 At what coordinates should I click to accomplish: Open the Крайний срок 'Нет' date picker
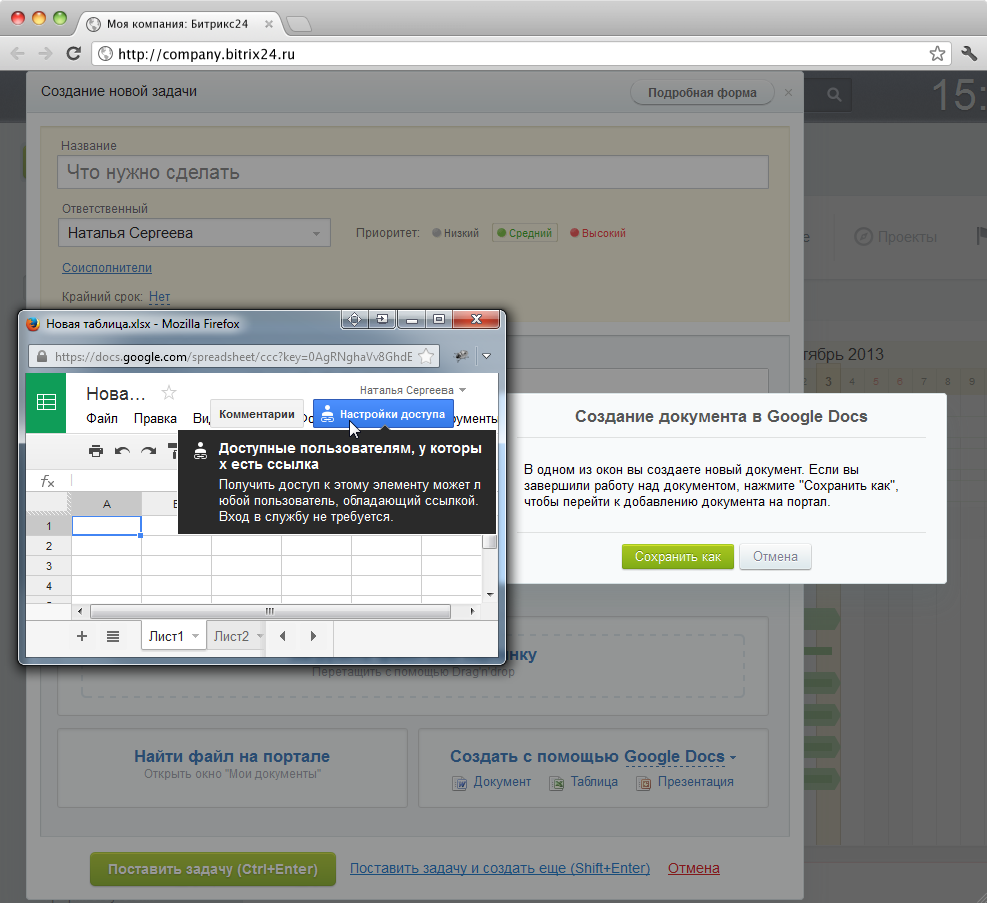159,296
